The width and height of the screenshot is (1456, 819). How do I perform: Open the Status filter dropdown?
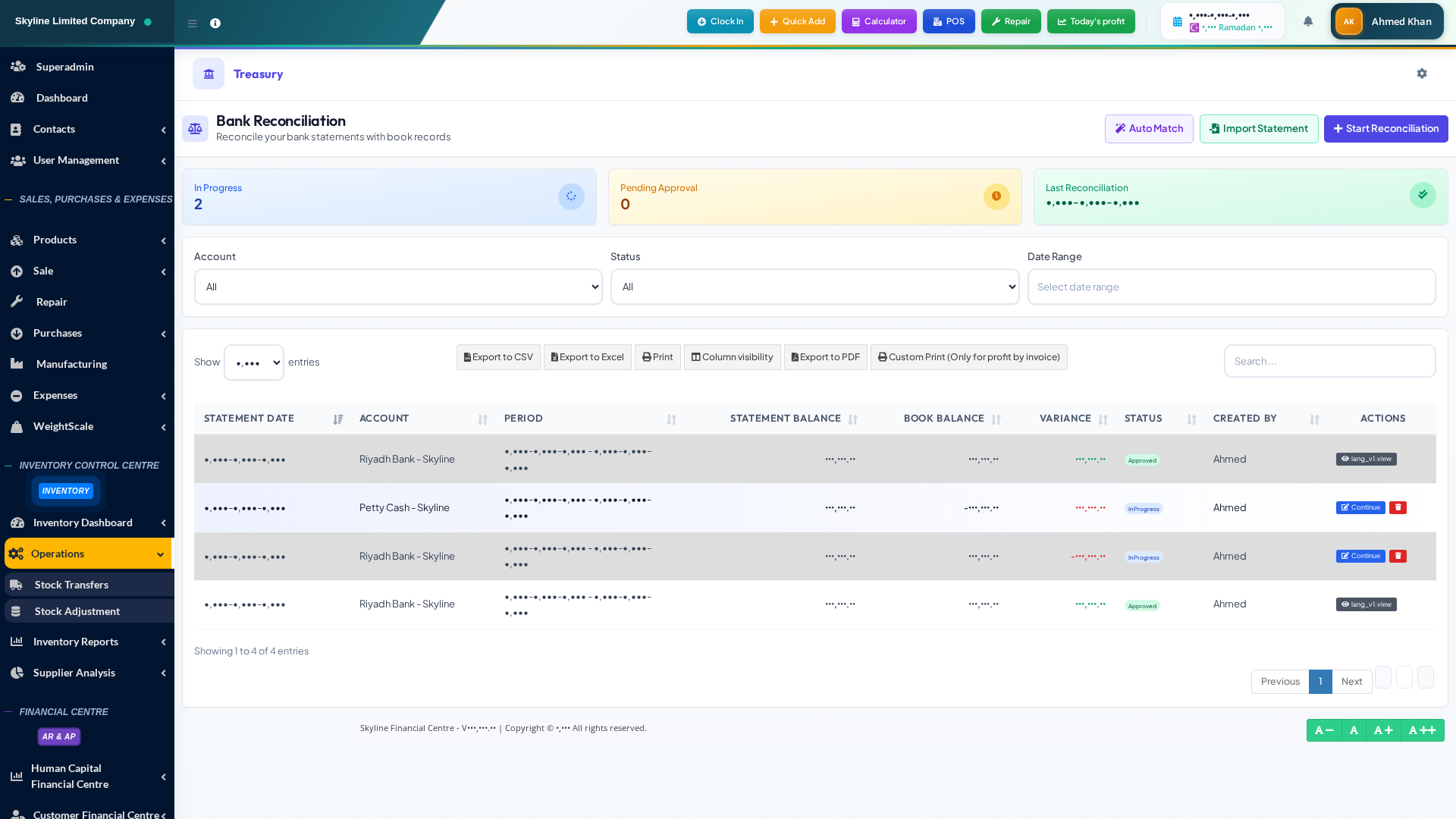pyautogui.click(x=814, y=287)
